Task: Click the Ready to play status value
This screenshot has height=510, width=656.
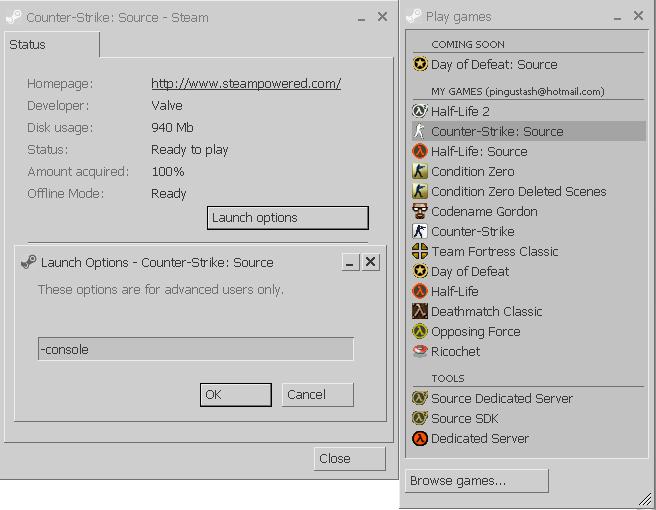Action: pyautogui.click(x=190, y=150)
